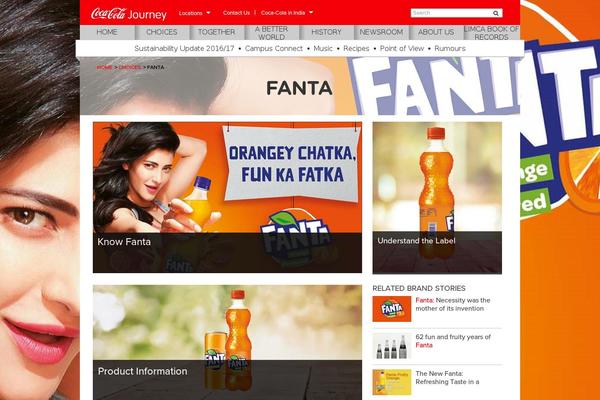Open the Point of View link
This screenshot has height=400, width=600.
tap(402, 49)
